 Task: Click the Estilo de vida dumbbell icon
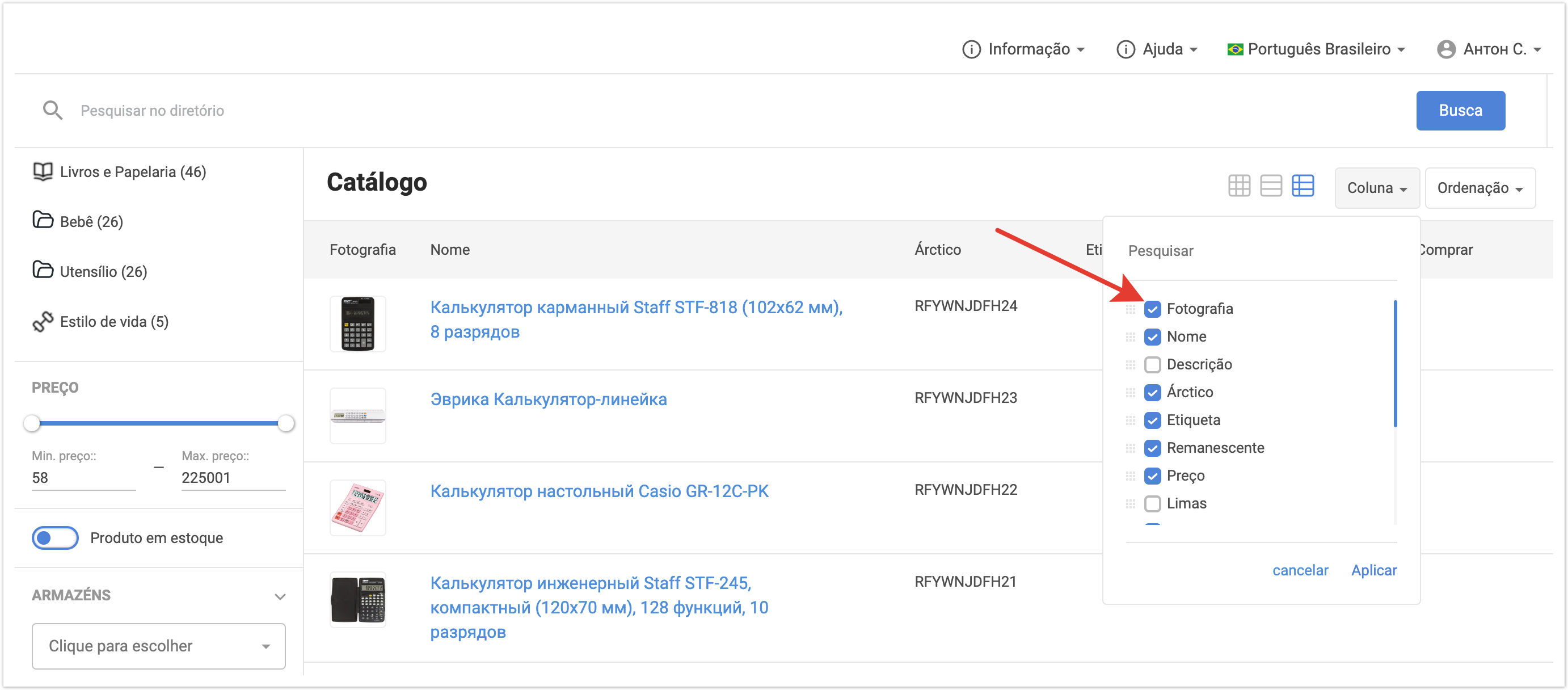[43, 322]
